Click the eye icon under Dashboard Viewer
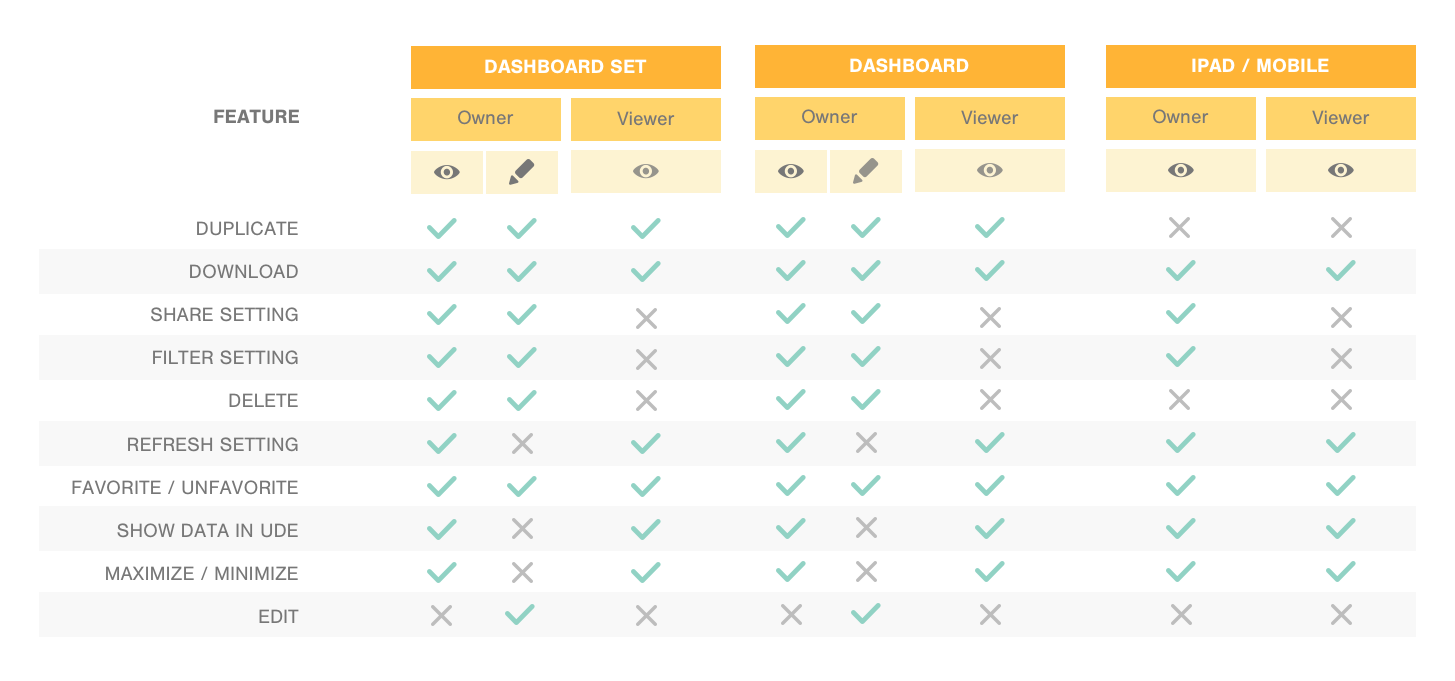 click(x=990, y=171)
